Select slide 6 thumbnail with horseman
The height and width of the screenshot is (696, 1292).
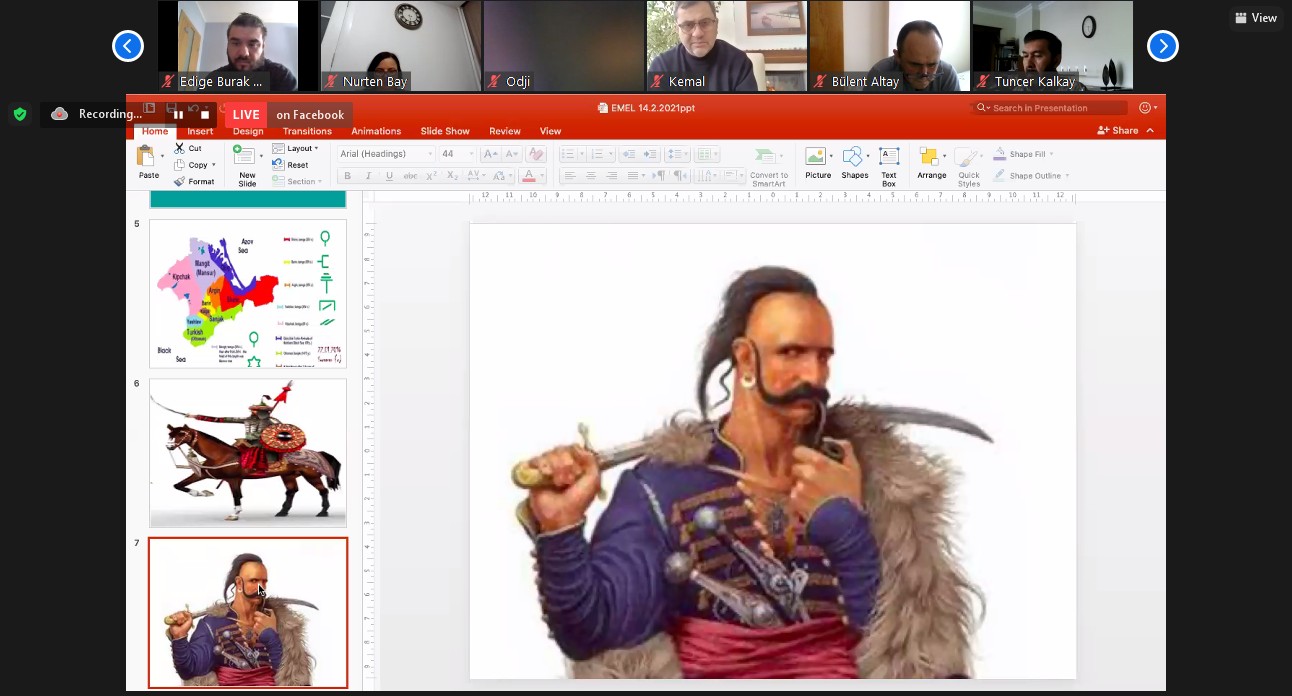[248, 452]
